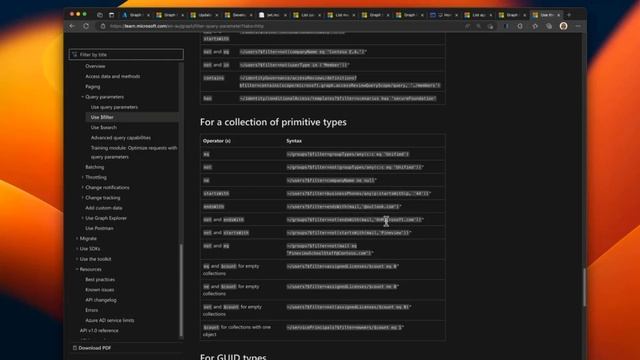The height and width of the screenshot is (360, 640).
Task: Collapse the Resources section
Action: 77,269
